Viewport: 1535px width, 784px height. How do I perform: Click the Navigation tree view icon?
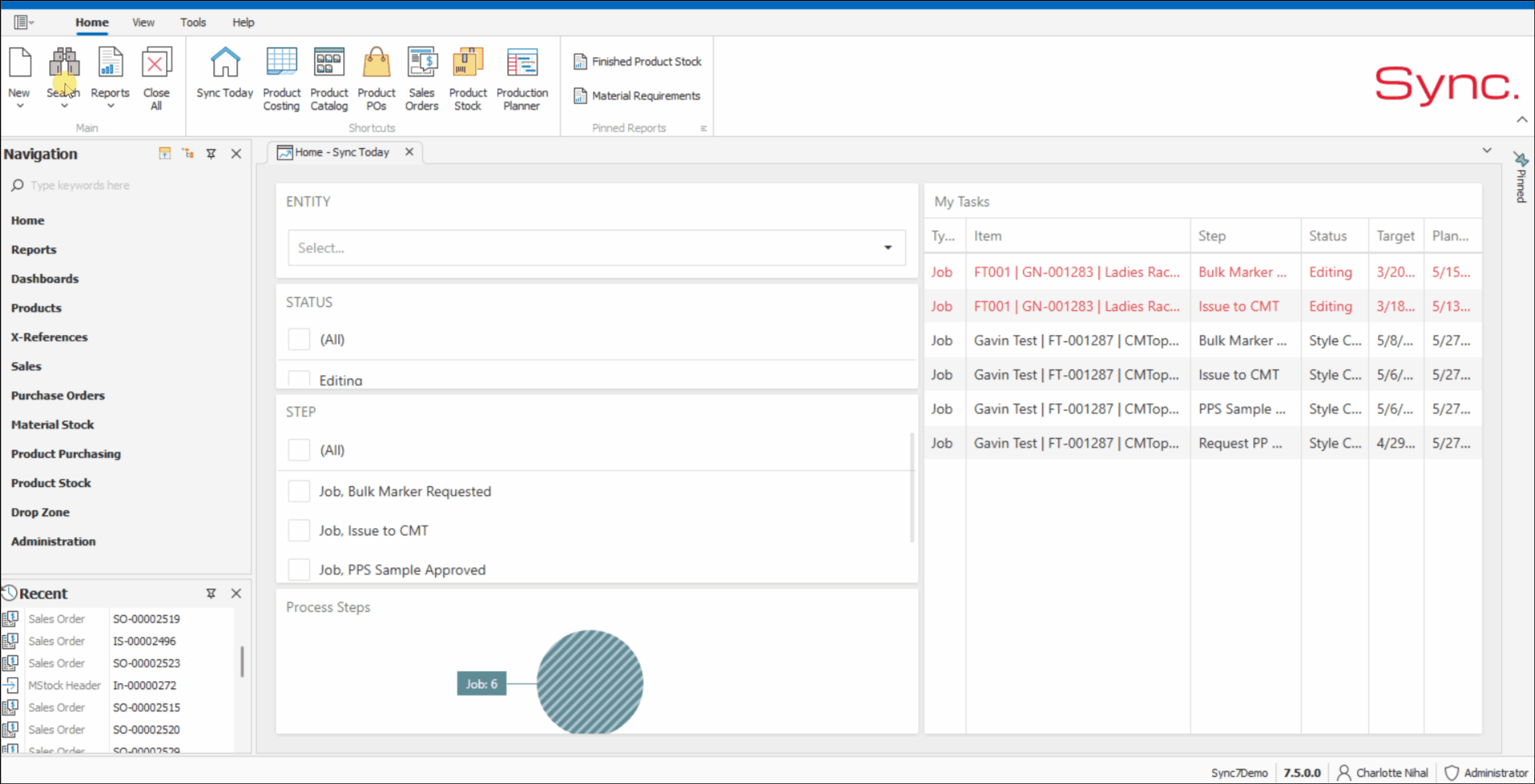click(188, 153)
